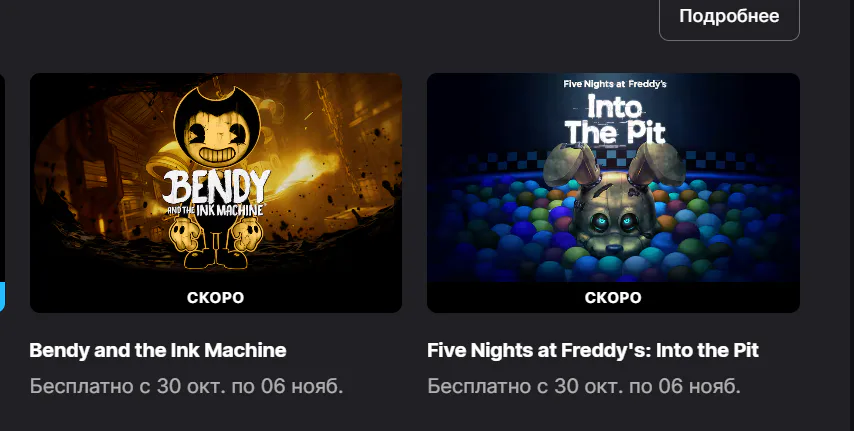The image size is (854, 431).
Task: Click the Подробнее button
Action: point(729,16)
